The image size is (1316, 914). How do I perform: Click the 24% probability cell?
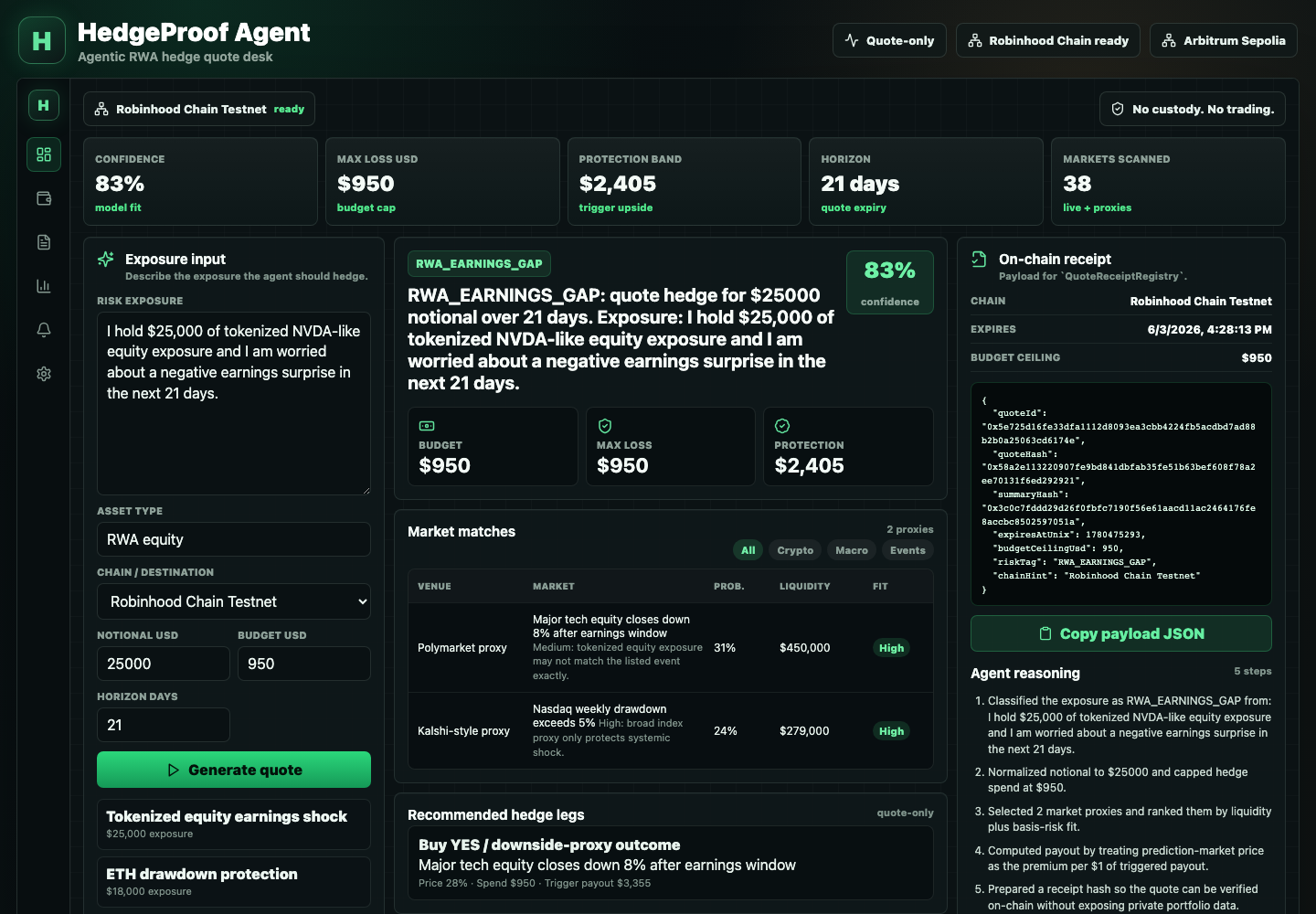[x=726, y=731]
